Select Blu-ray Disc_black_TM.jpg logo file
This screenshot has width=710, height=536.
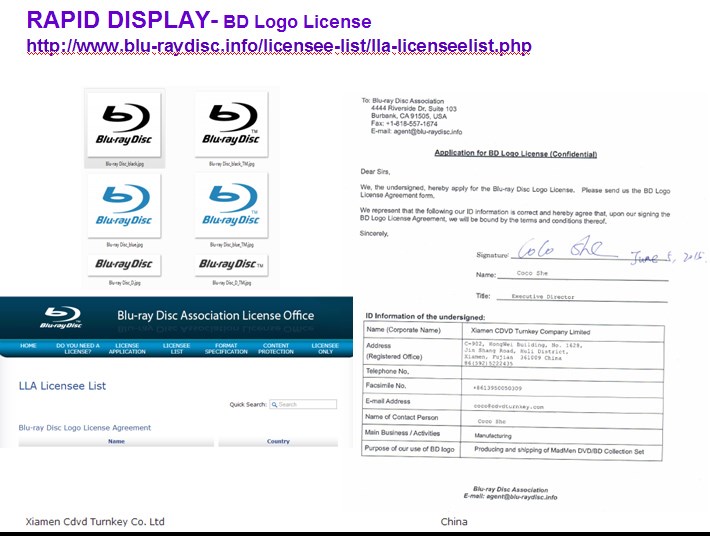pyautogui.click(x=231, y=124)
